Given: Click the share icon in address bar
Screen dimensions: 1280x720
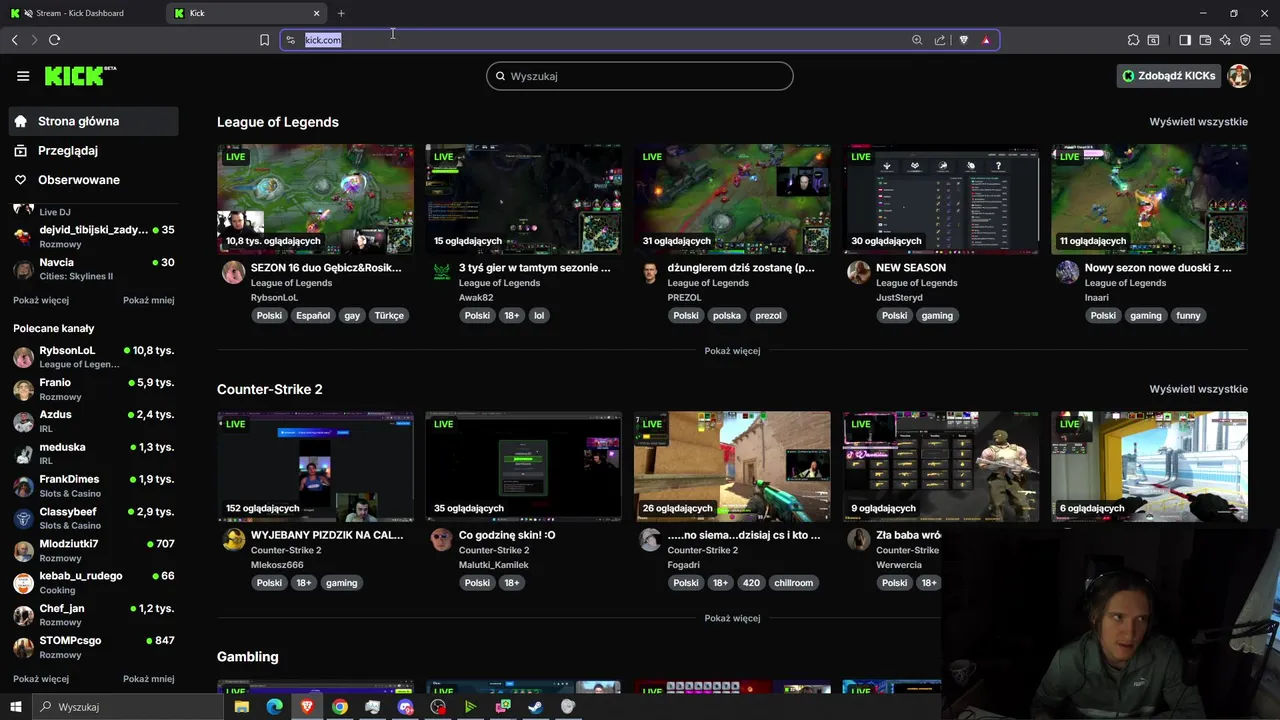Looking at the screenshot, I should click(x=940, y=40).
